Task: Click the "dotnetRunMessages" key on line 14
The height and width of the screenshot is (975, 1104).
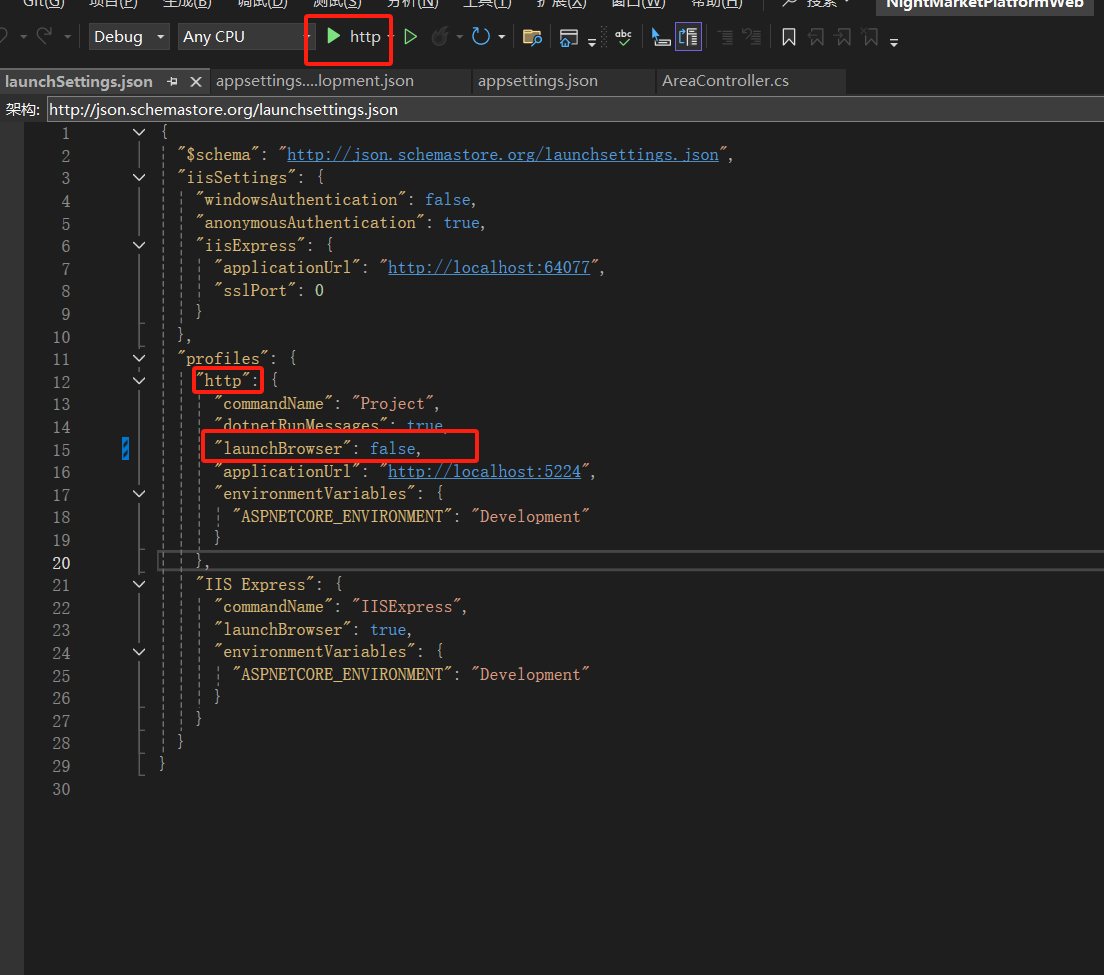Action: [x=301, y=425]
